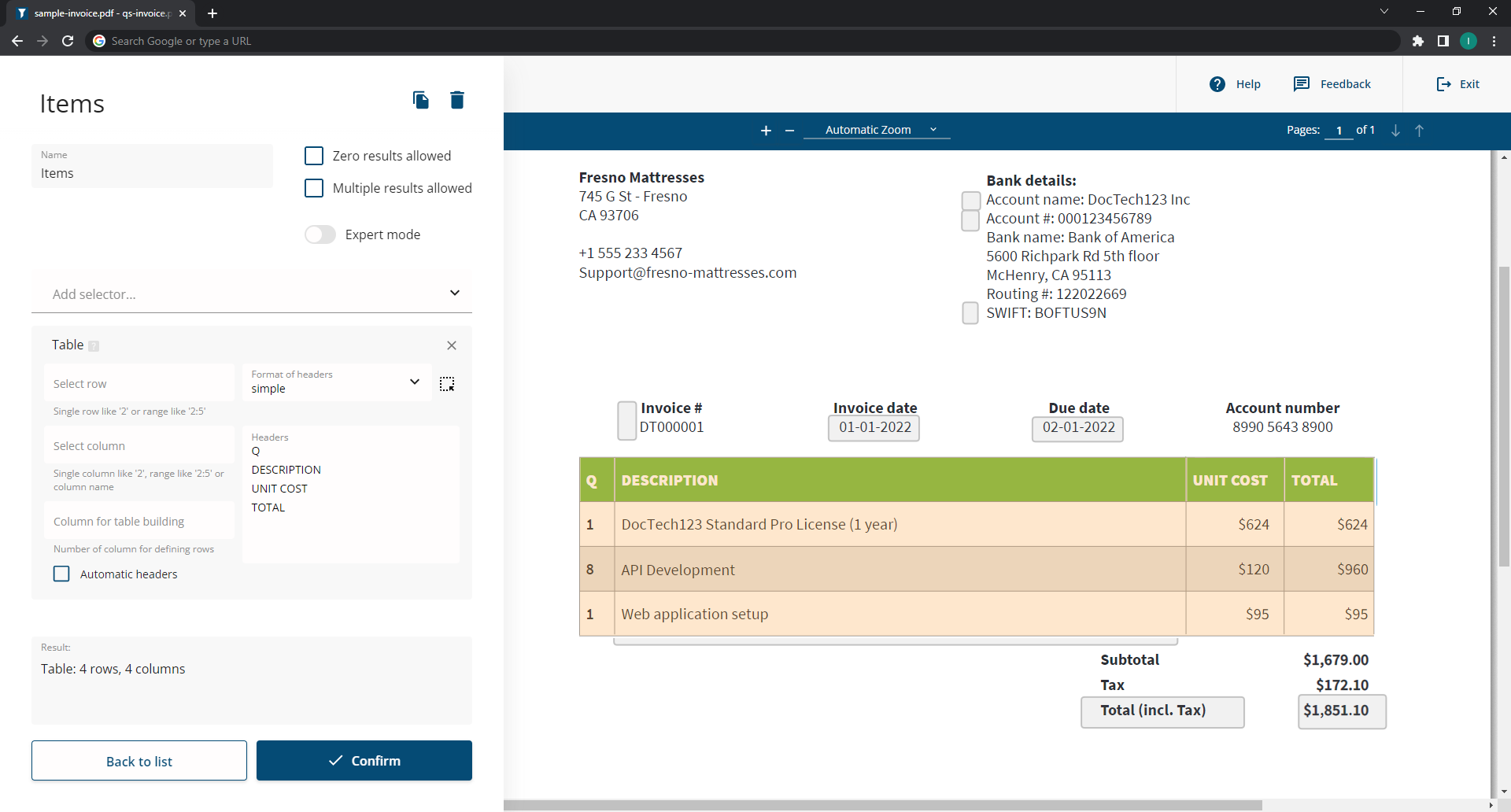The image size is (1511, 812).
Task: Tick the Account name checkbox in PDF
Action: point(971,201)
